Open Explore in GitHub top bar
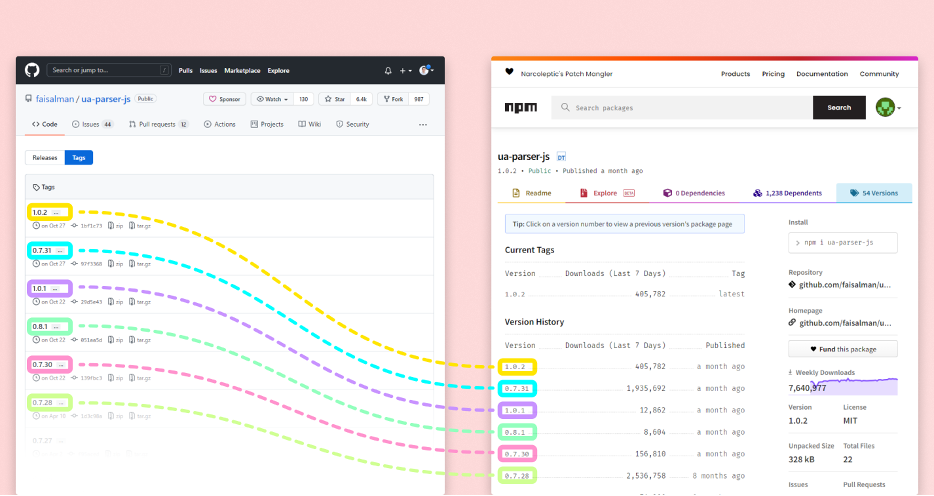Image resolution: width=934 pixels, height=496 pixels. coord(278,70)
